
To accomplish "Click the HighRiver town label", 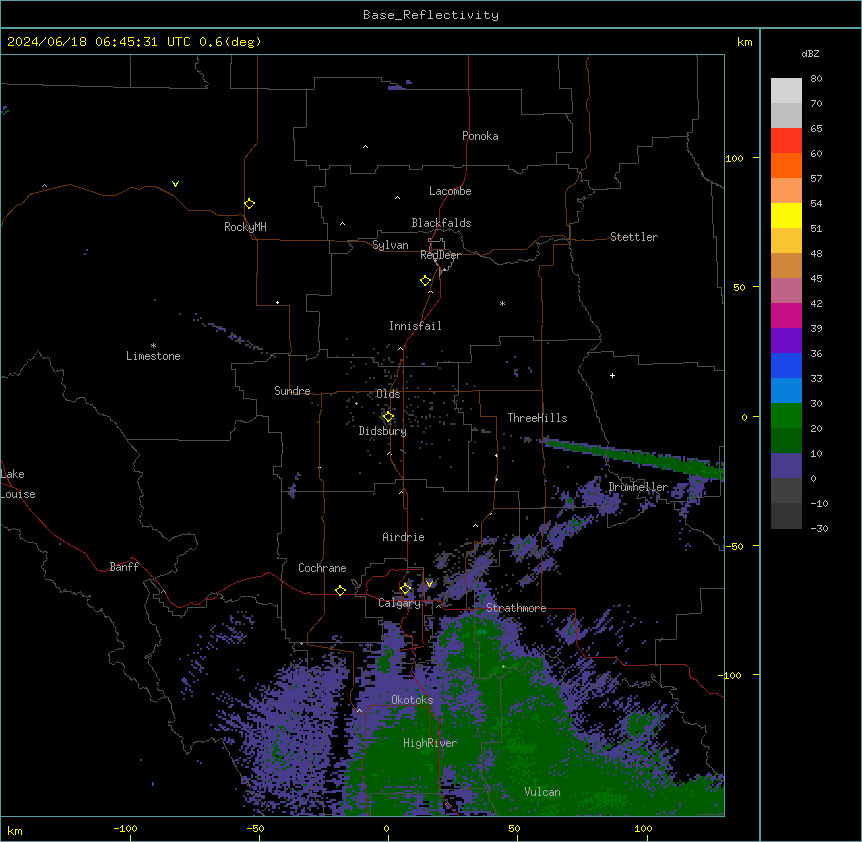I will pos(430,743).
